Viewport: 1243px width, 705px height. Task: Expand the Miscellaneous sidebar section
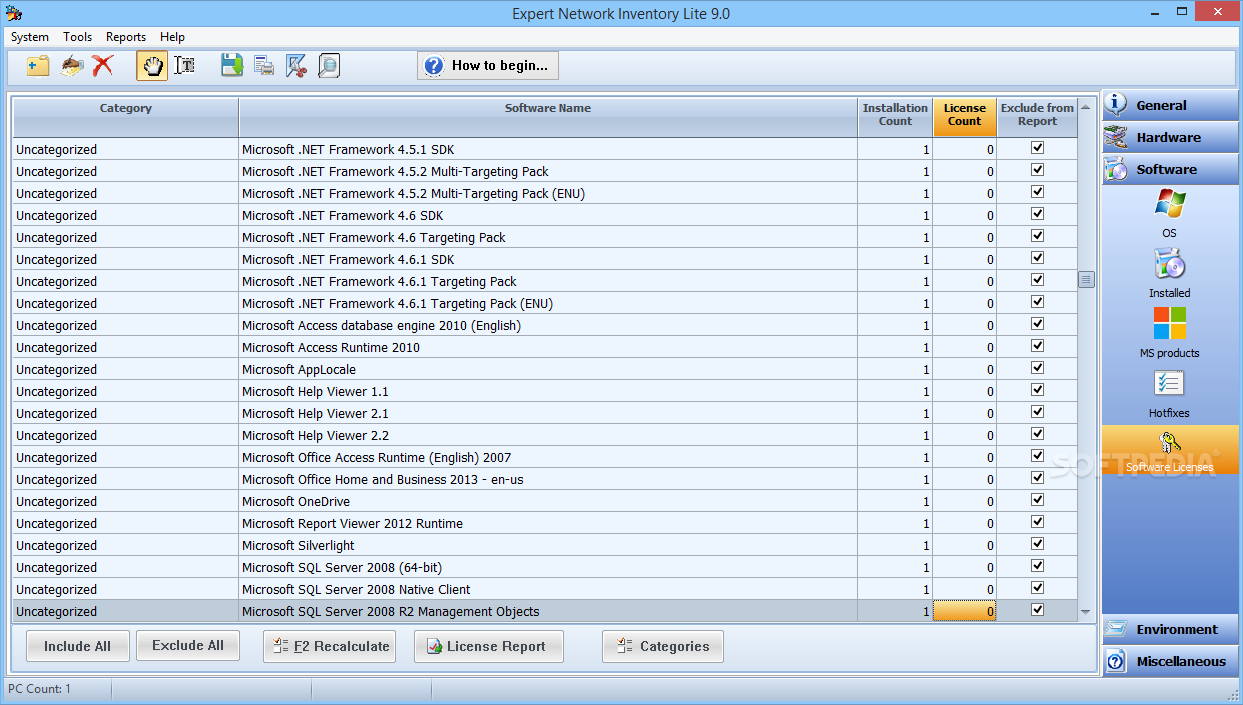tap(1170, 661)
